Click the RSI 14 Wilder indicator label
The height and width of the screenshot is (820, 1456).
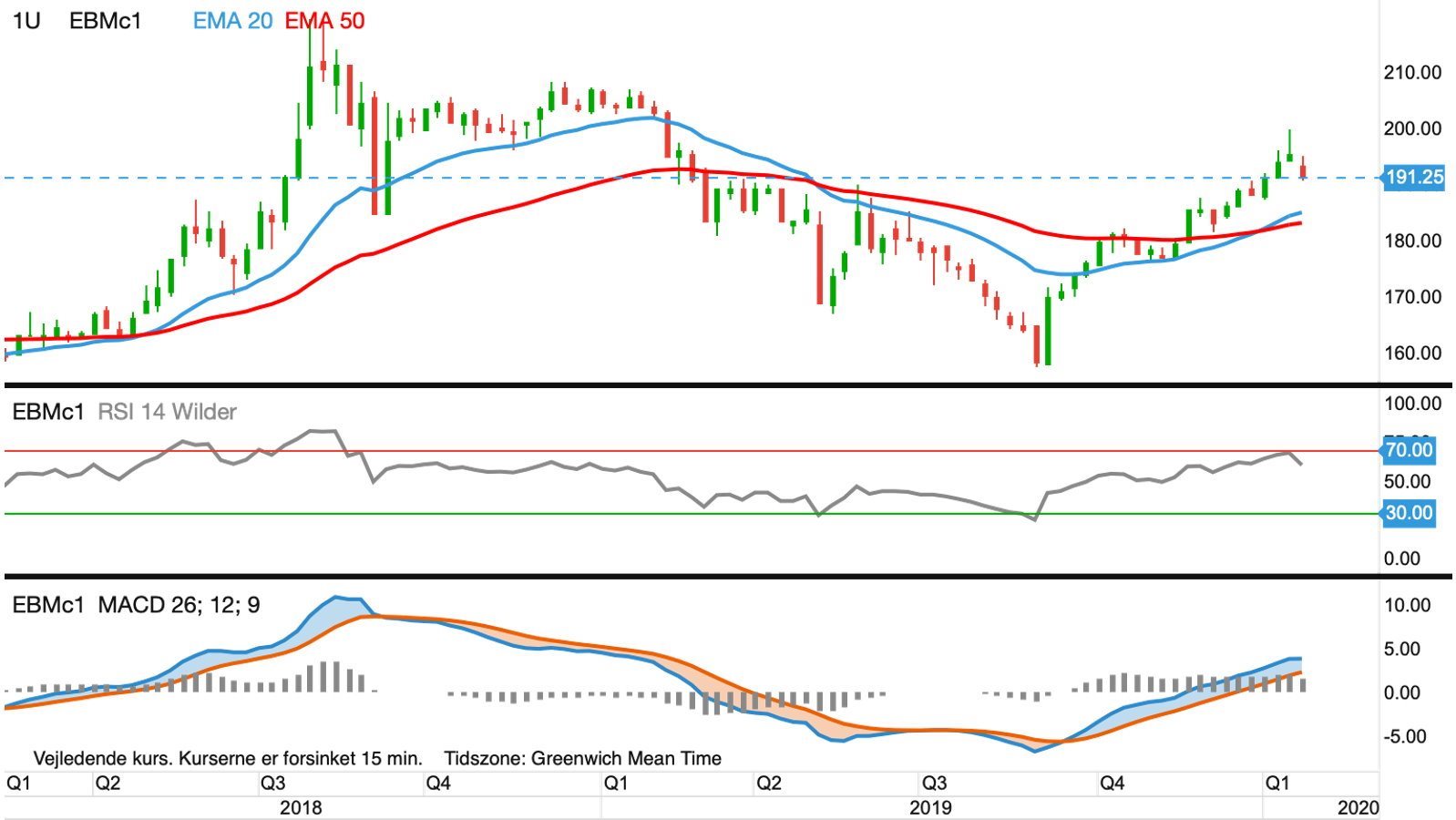[x=167, y=412]
